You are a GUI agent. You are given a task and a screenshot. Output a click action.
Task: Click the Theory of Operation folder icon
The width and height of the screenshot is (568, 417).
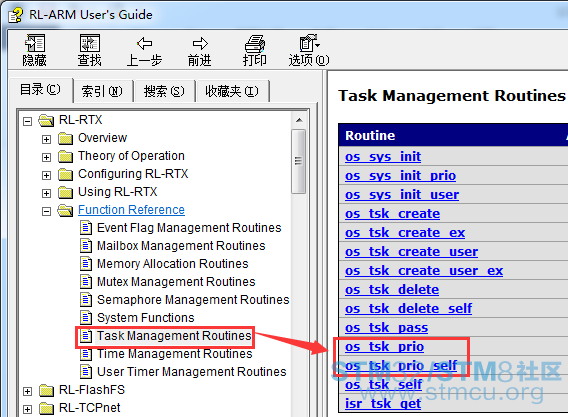pos(65,156)
